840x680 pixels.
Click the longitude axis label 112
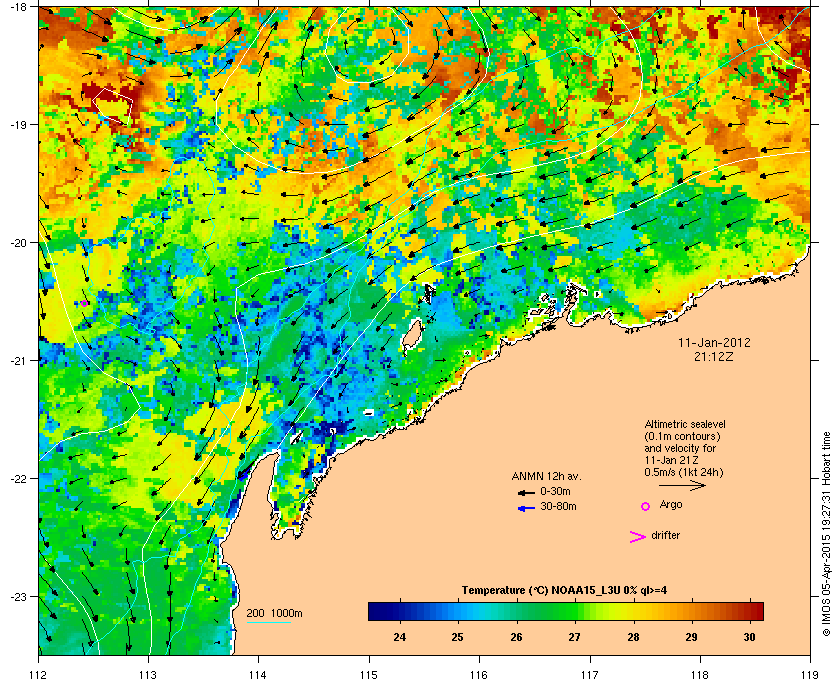(39, 674)
